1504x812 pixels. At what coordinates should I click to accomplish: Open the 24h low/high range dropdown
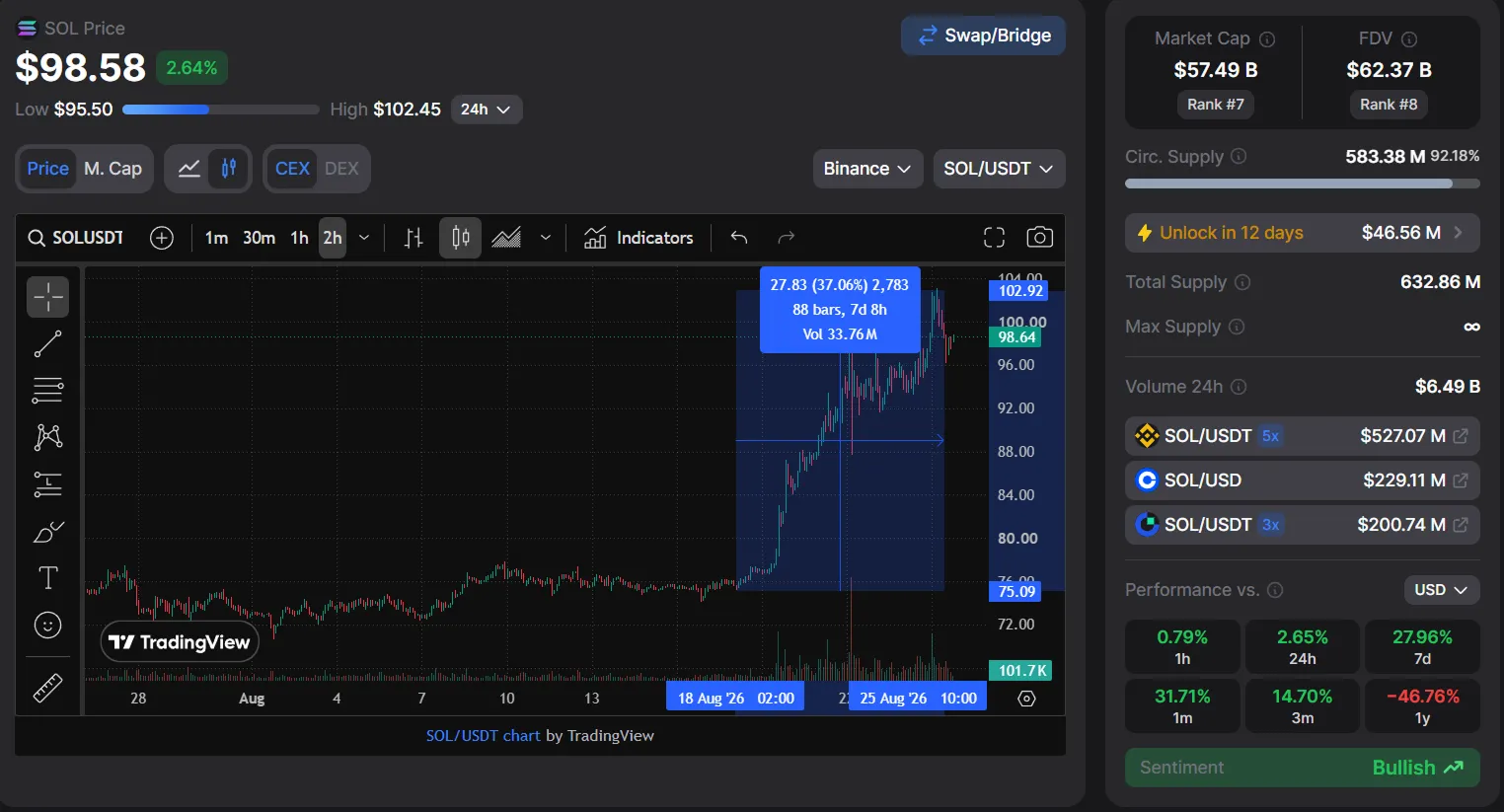pyautogui.click(x=486, y=110)
